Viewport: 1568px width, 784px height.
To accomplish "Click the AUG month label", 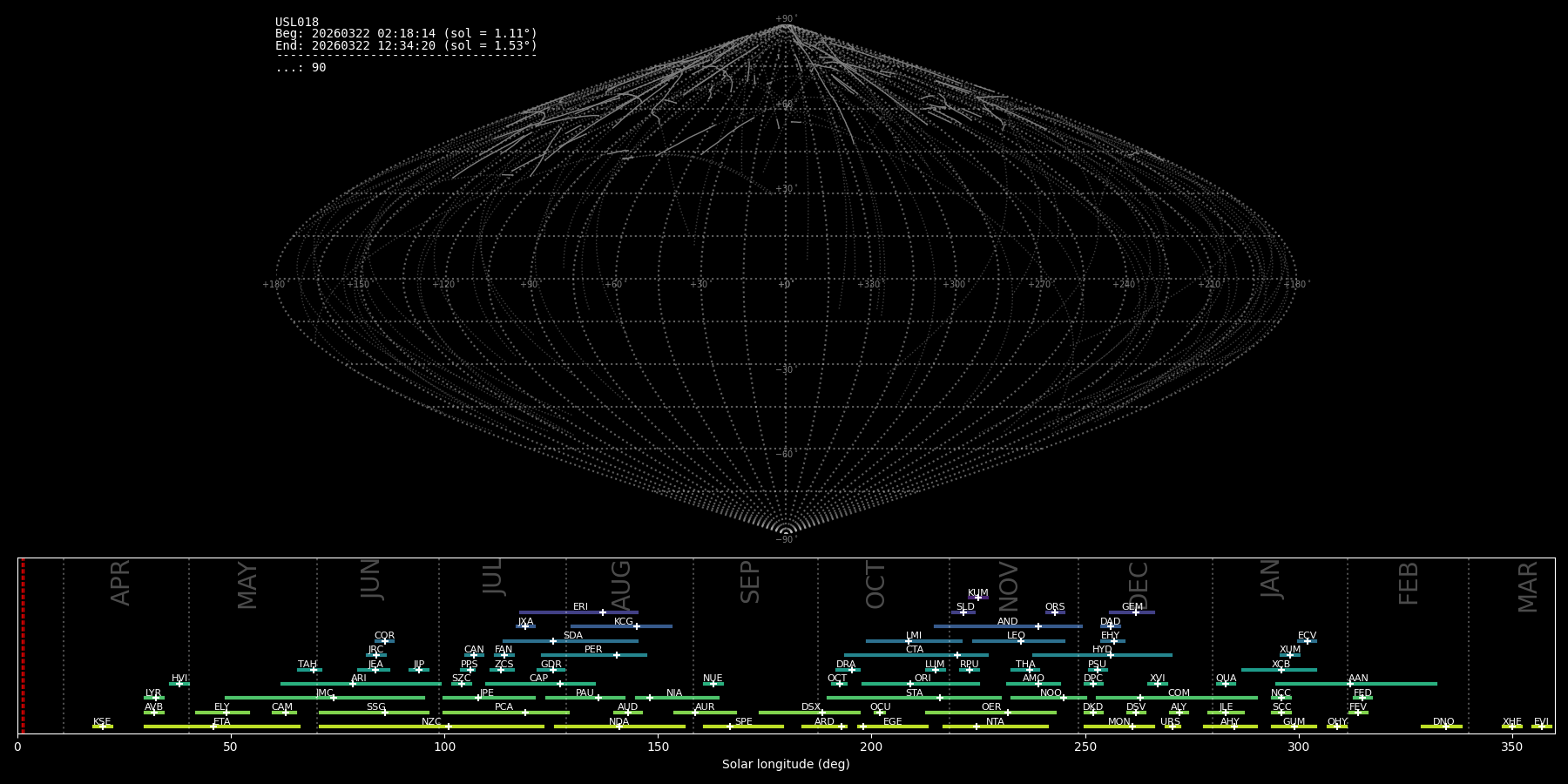I will [x=620, y=585].
